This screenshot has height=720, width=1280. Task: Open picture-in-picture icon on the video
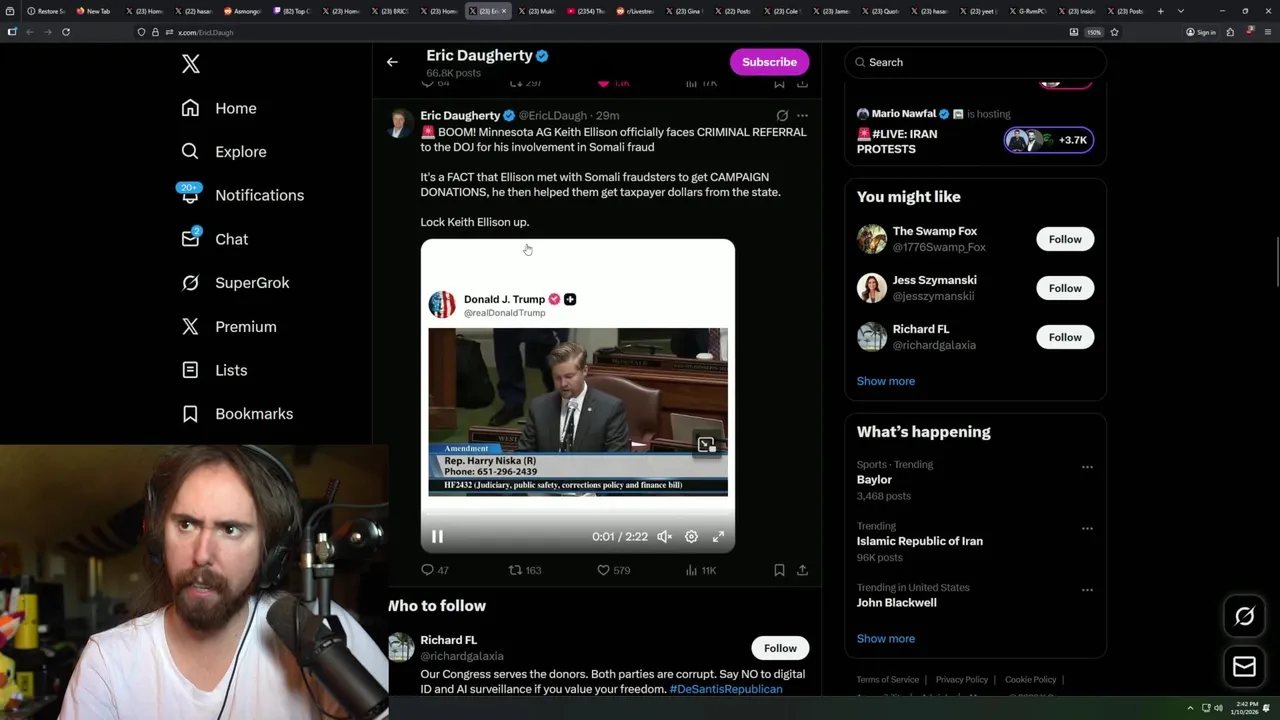point(706,445)
